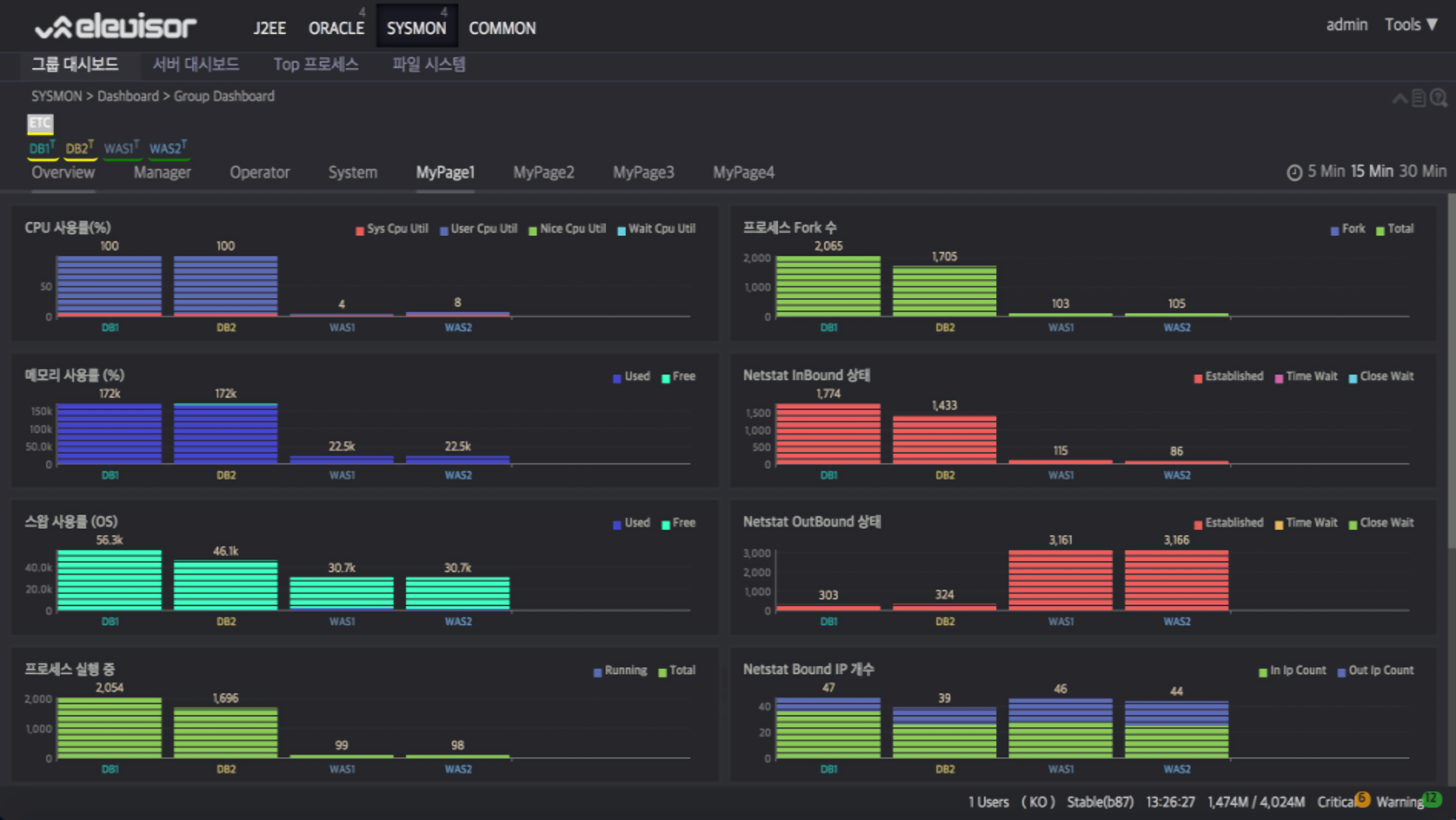Open the MyPage2 tab

click(543, 173)
